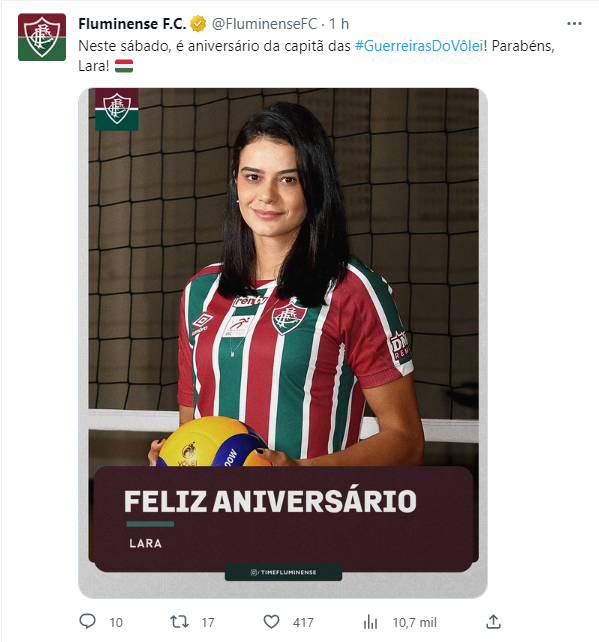The image size is (599, 642).
Task: Open Fluminense profile avatar
Action: 42,37
